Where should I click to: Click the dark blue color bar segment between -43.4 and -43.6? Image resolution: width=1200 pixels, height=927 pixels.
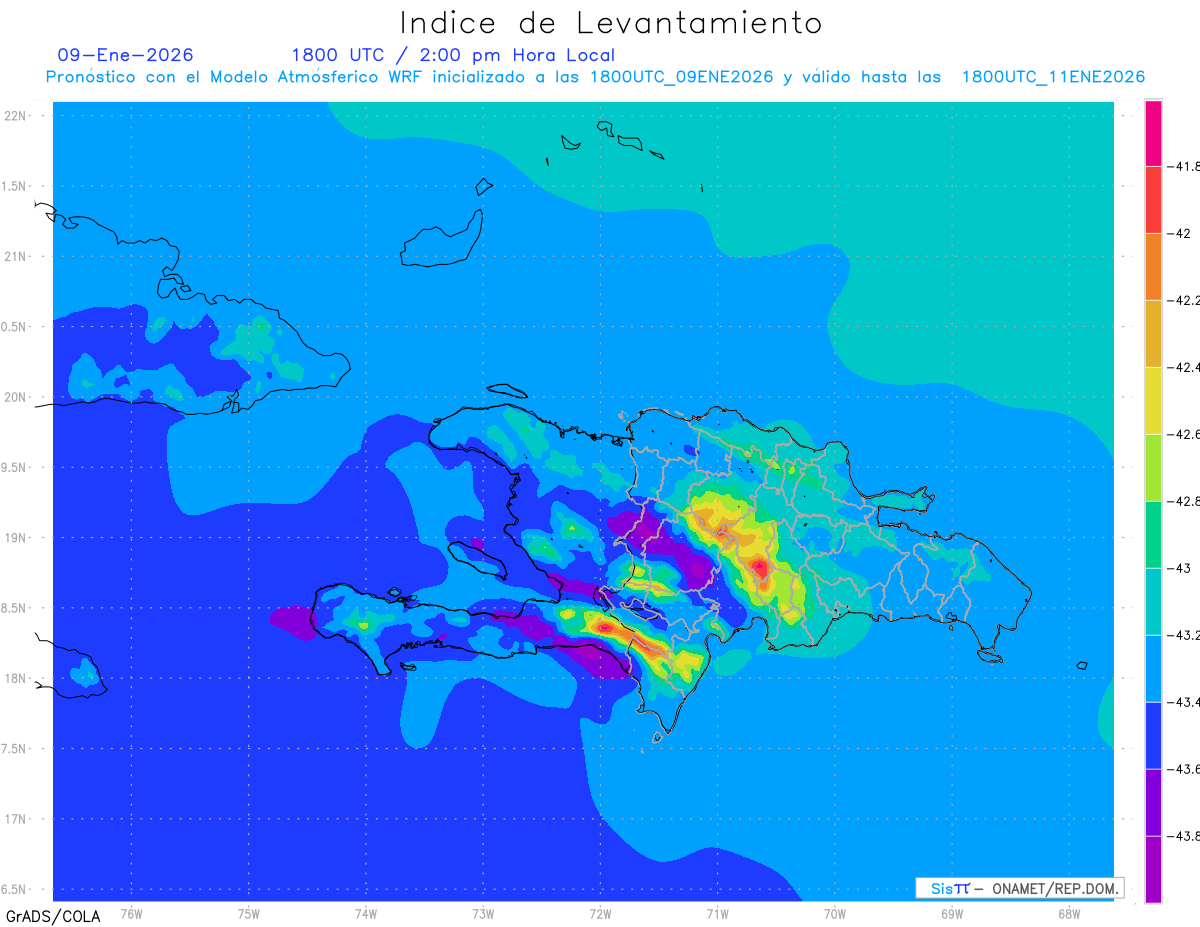point(1153,736)
